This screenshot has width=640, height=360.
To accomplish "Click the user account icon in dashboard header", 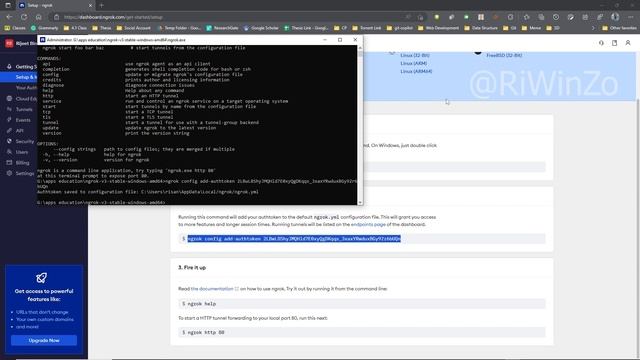I will [x=628, y=43].
